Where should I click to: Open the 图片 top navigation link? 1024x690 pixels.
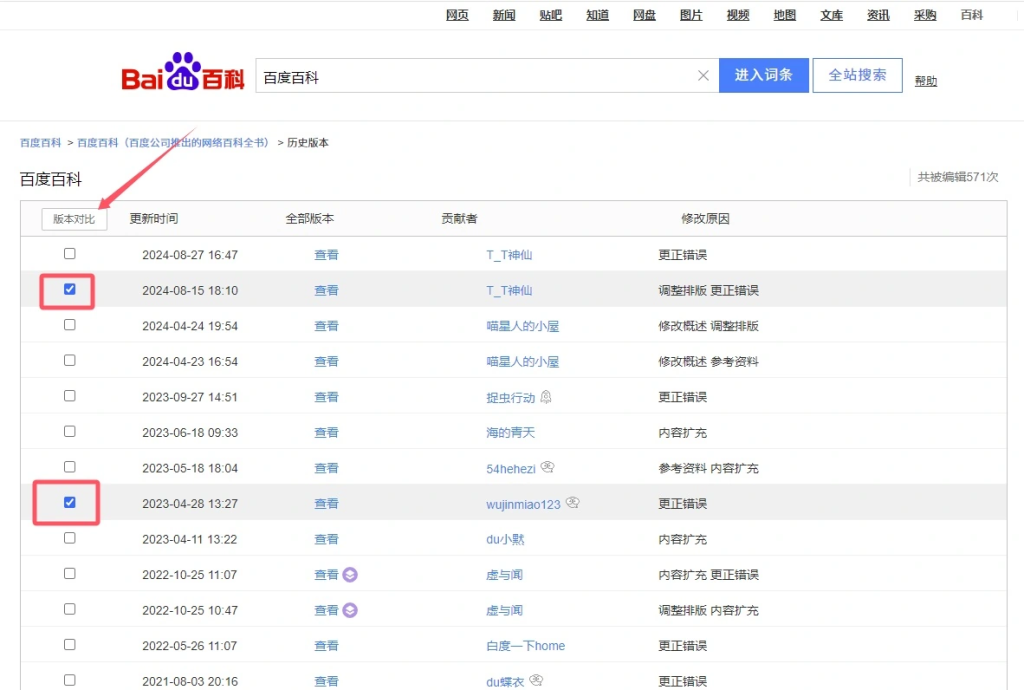[691, 15]
